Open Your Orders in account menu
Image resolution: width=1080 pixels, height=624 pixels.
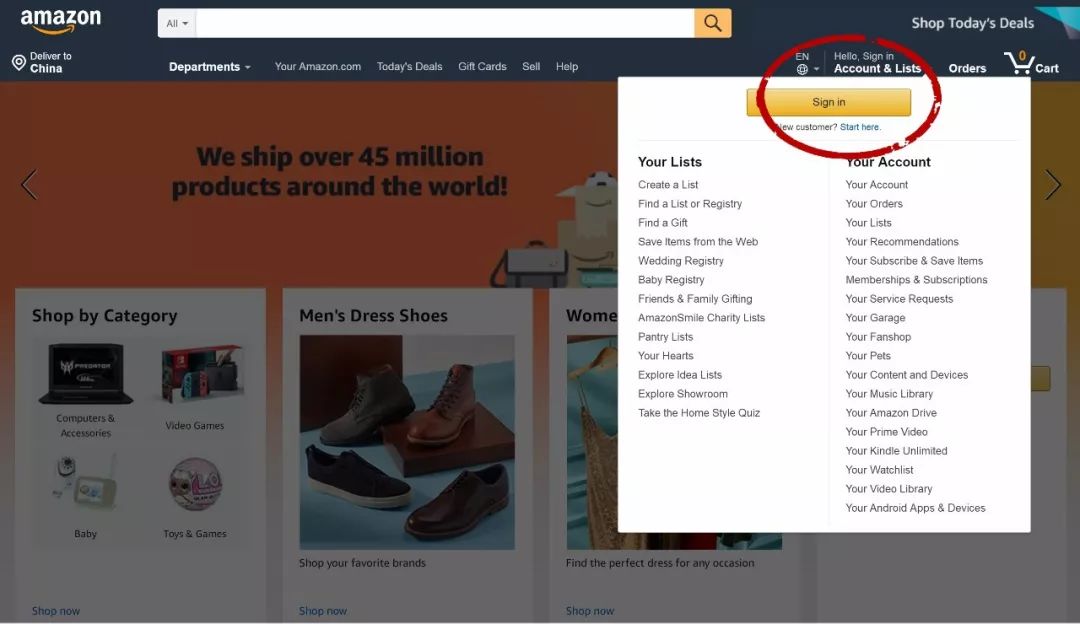click(874, 204)
